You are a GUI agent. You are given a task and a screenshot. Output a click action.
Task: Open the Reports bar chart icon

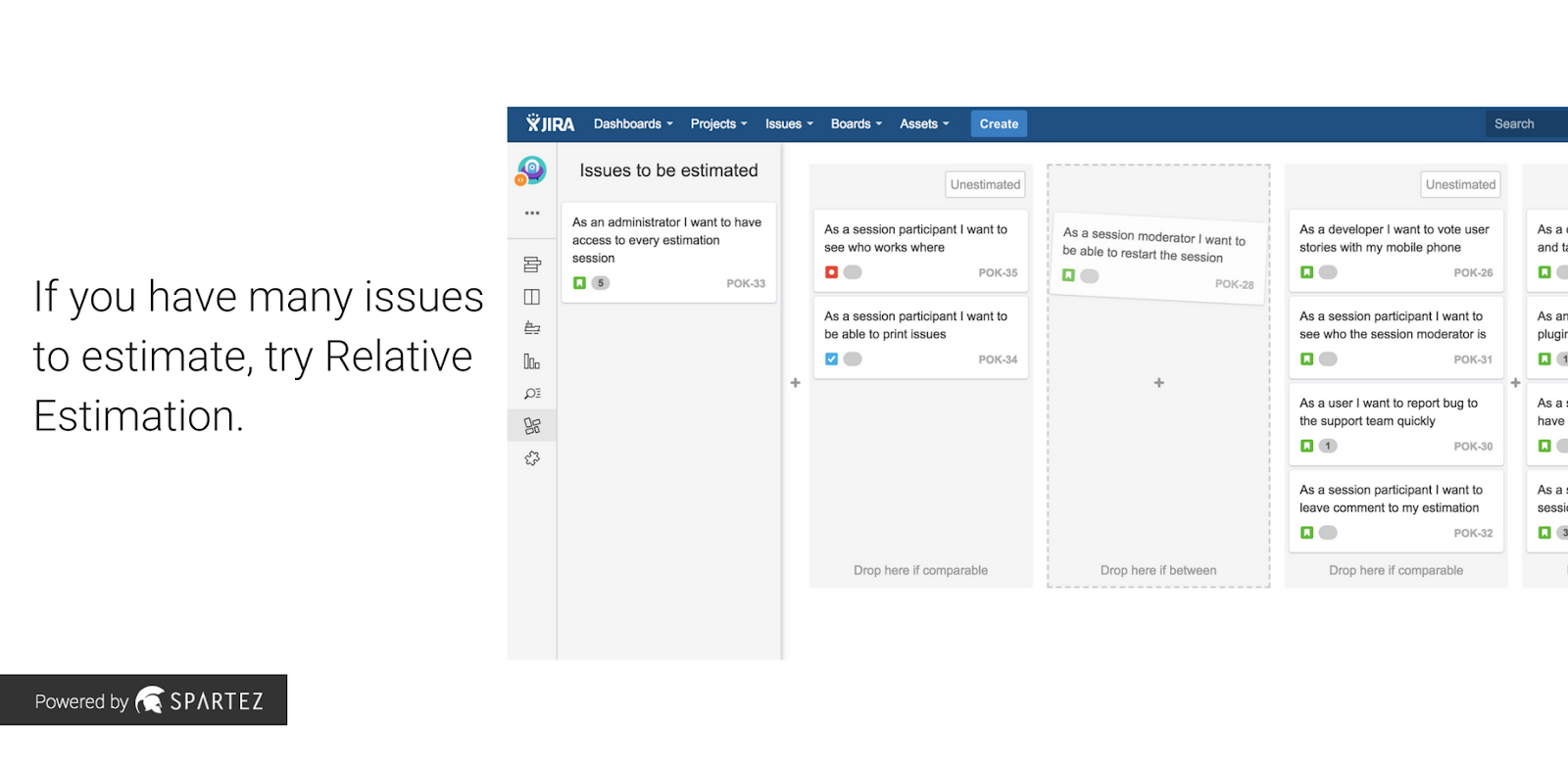pos(532,361)
